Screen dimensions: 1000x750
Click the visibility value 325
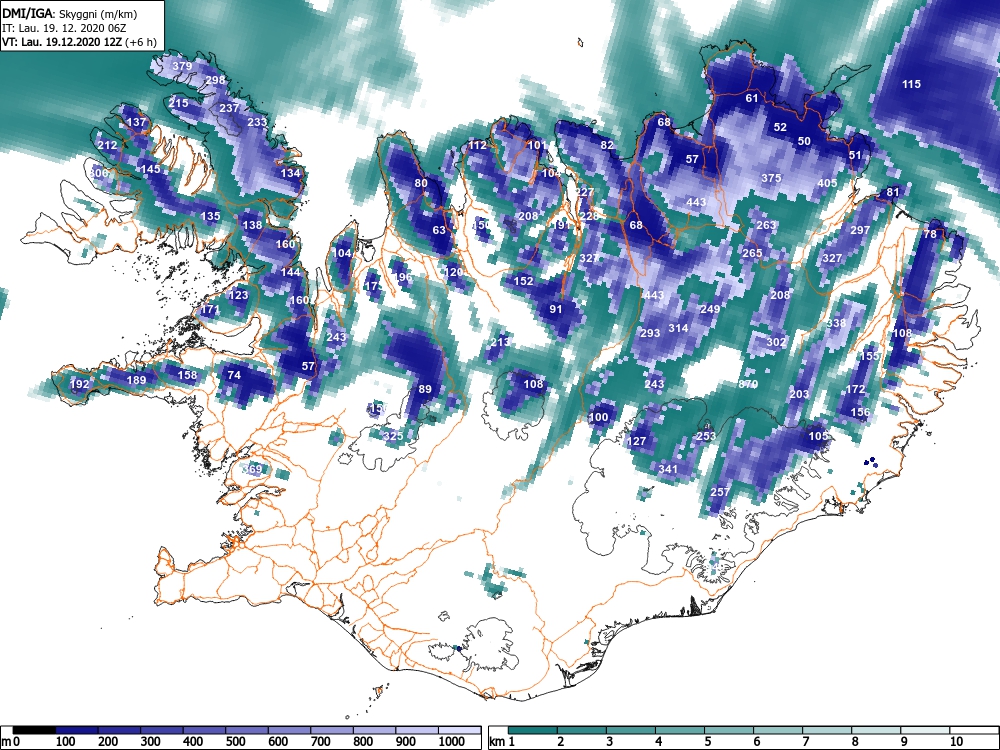click(x=393, y=436)
